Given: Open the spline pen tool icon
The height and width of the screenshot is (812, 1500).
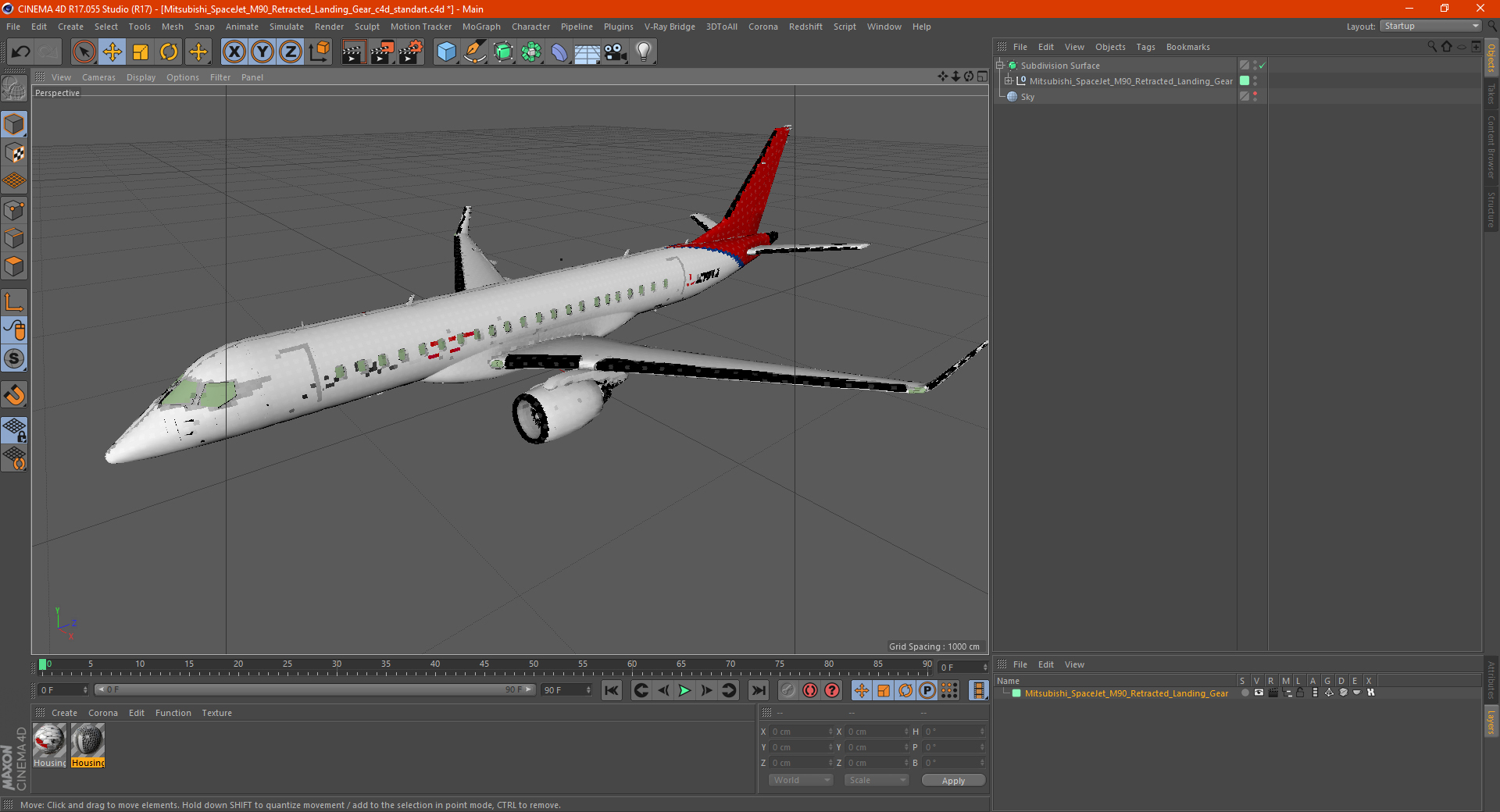Looking at the screenshot, I should click(474, 52).
